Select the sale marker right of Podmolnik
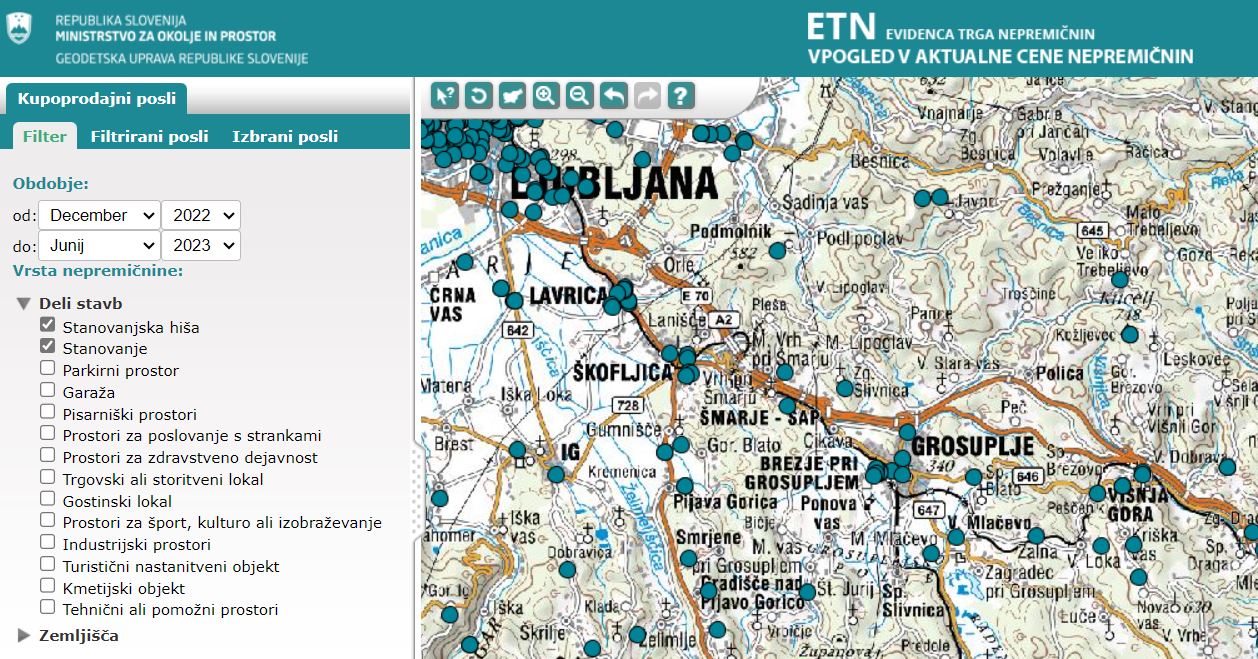 tap(777, 250)
